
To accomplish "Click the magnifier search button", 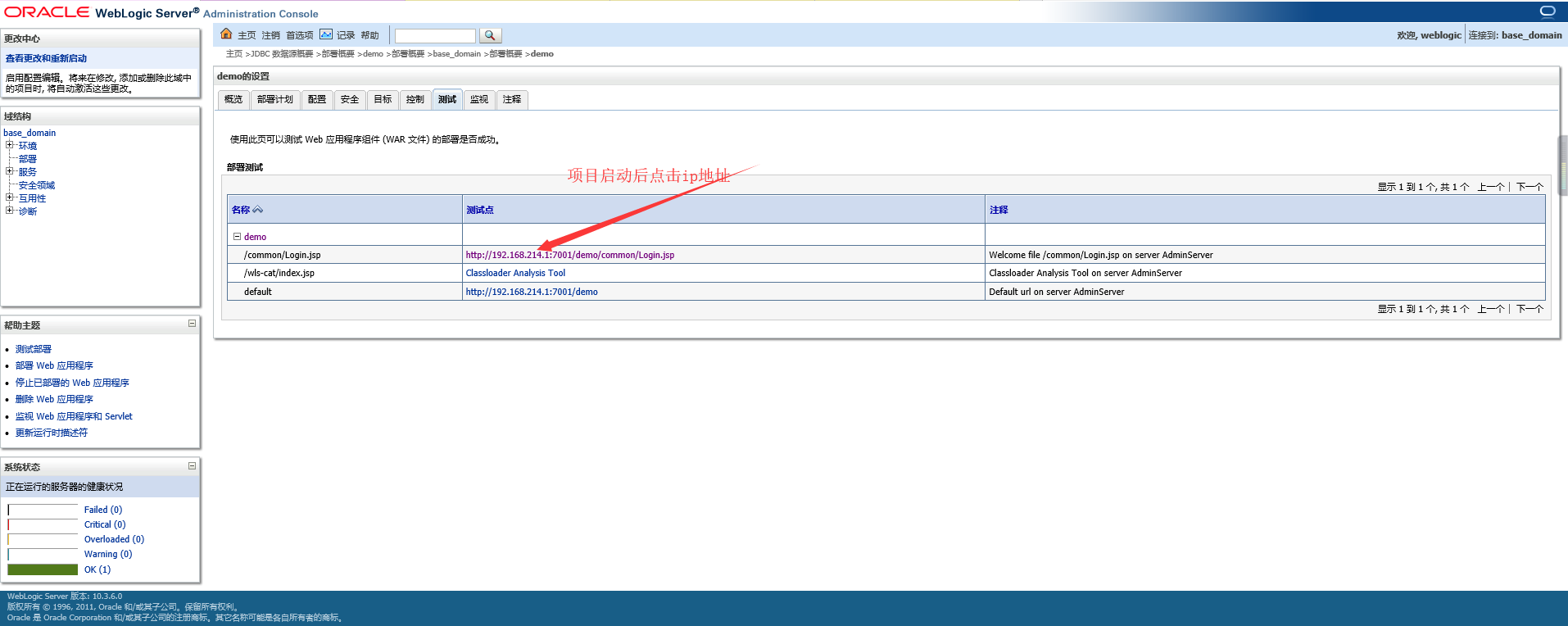I will pyautogui.click(x=490, y=35).
